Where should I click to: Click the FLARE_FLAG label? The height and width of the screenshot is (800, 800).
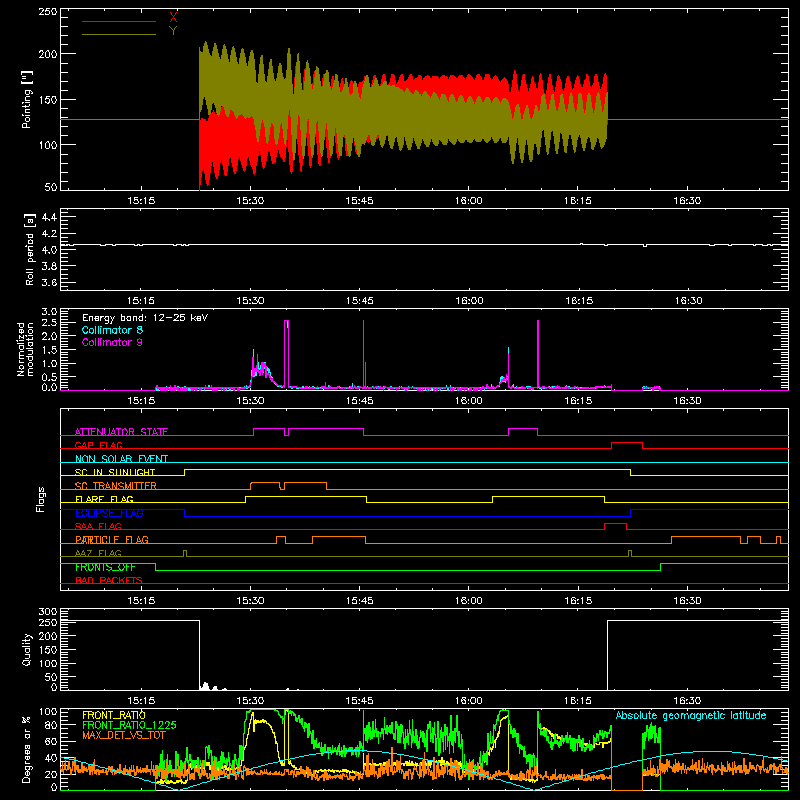tap(104, 499)
